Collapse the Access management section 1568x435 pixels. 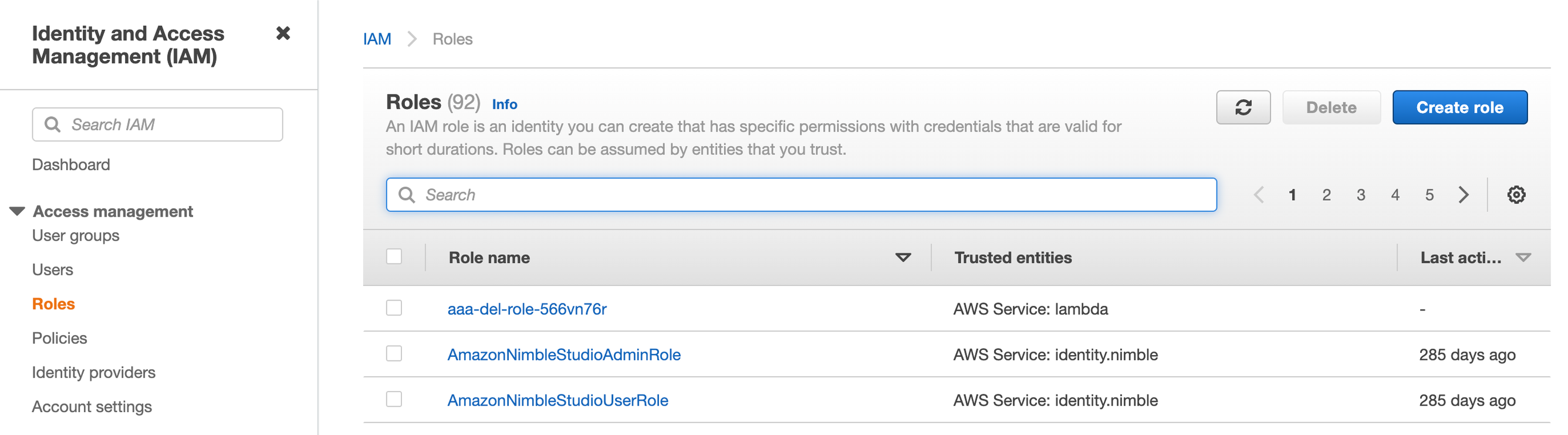click(x=17, y=211)
